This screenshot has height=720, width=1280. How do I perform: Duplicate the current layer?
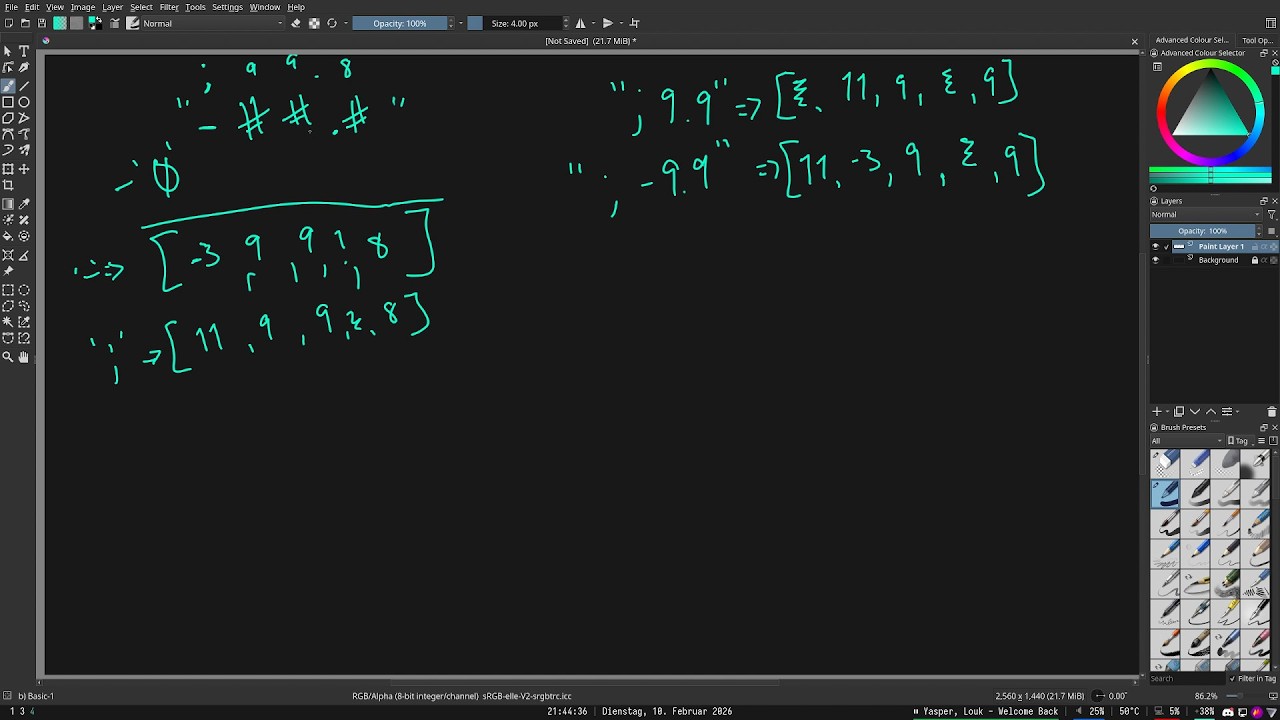point(1179,412)
